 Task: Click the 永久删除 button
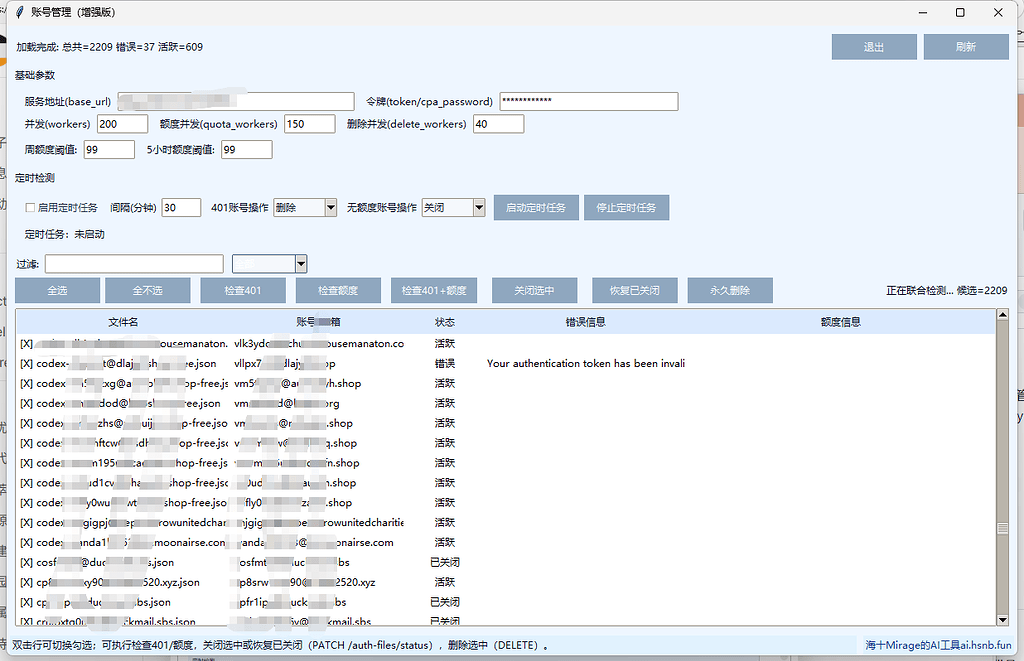coord(730,291)
